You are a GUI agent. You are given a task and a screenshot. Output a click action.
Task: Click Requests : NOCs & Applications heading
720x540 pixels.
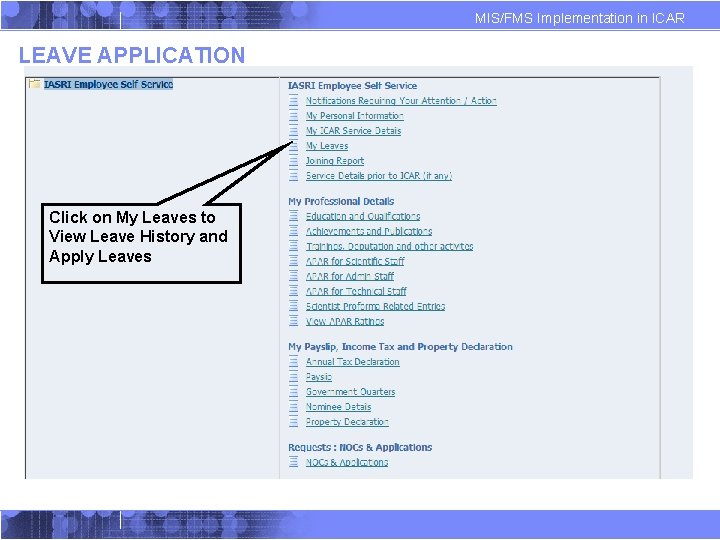point(360,447)
